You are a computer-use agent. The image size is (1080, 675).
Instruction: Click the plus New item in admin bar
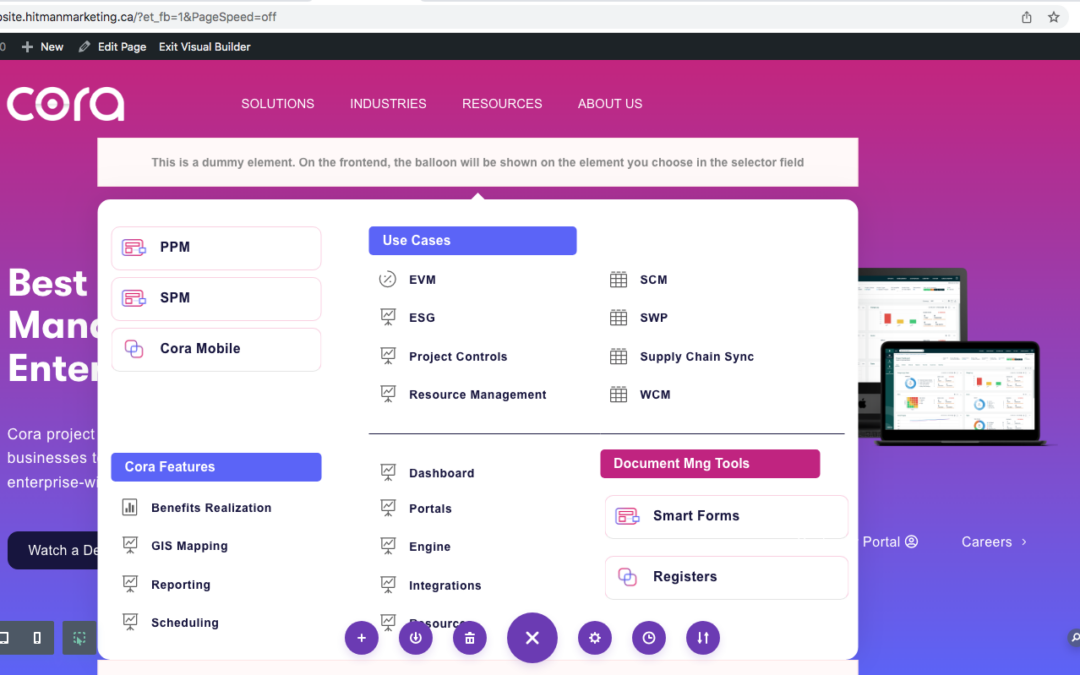43,47
